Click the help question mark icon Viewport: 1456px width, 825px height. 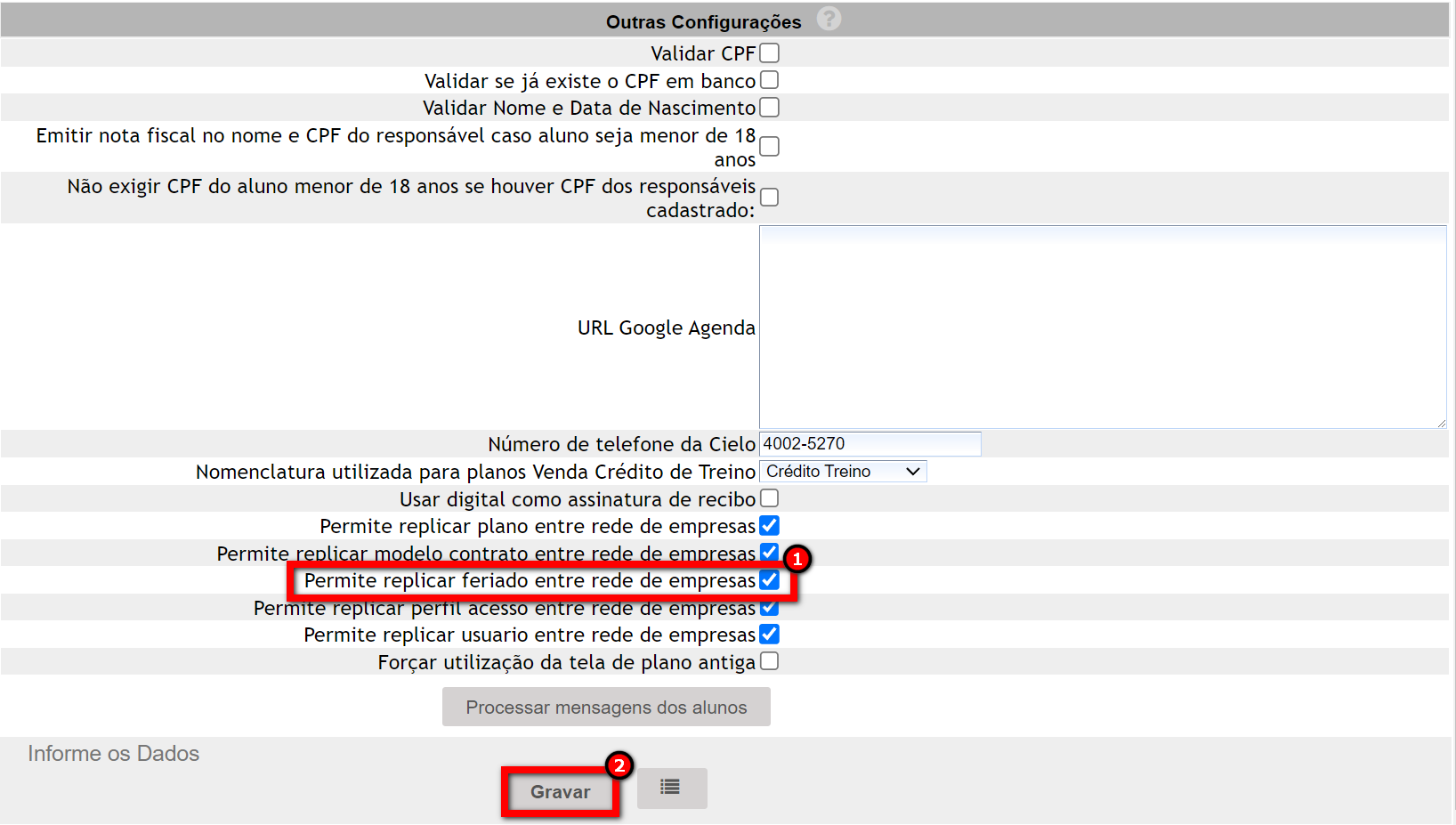pyautogui.click(x=829, y=19)
